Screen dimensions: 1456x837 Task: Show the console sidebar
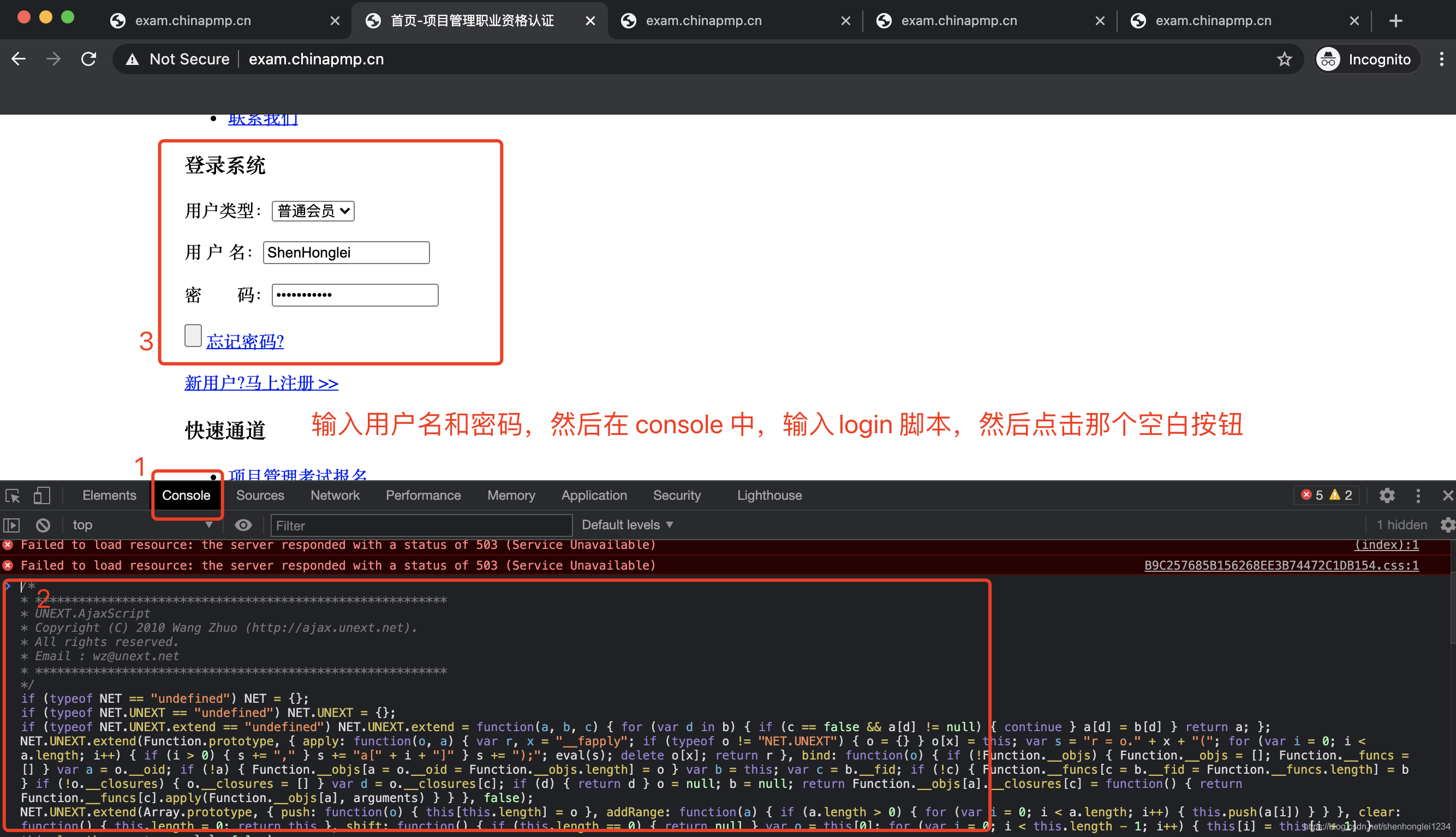pyautogui.click(x=11, y=525)
